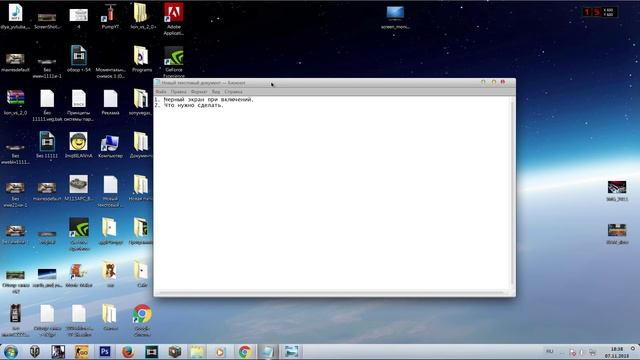The width and height of the screenshot is (640, 360).
Task: Open the filmstrip video editor taskbar icon
Action: click(x=151, y=351)
